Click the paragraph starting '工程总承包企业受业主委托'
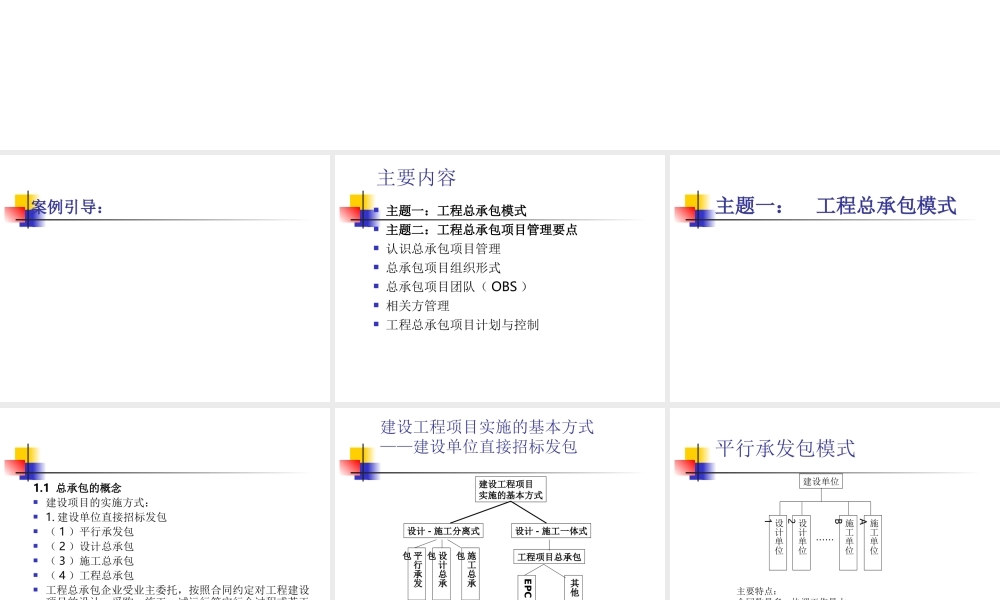Viewport: 1000px width, 600px height. [177, 592]
